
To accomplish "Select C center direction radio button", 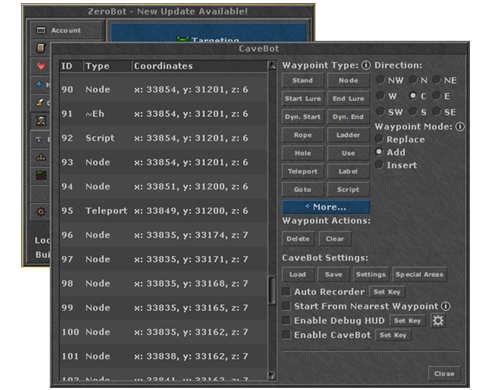I will pyautogui.click(x=413, y=96).
